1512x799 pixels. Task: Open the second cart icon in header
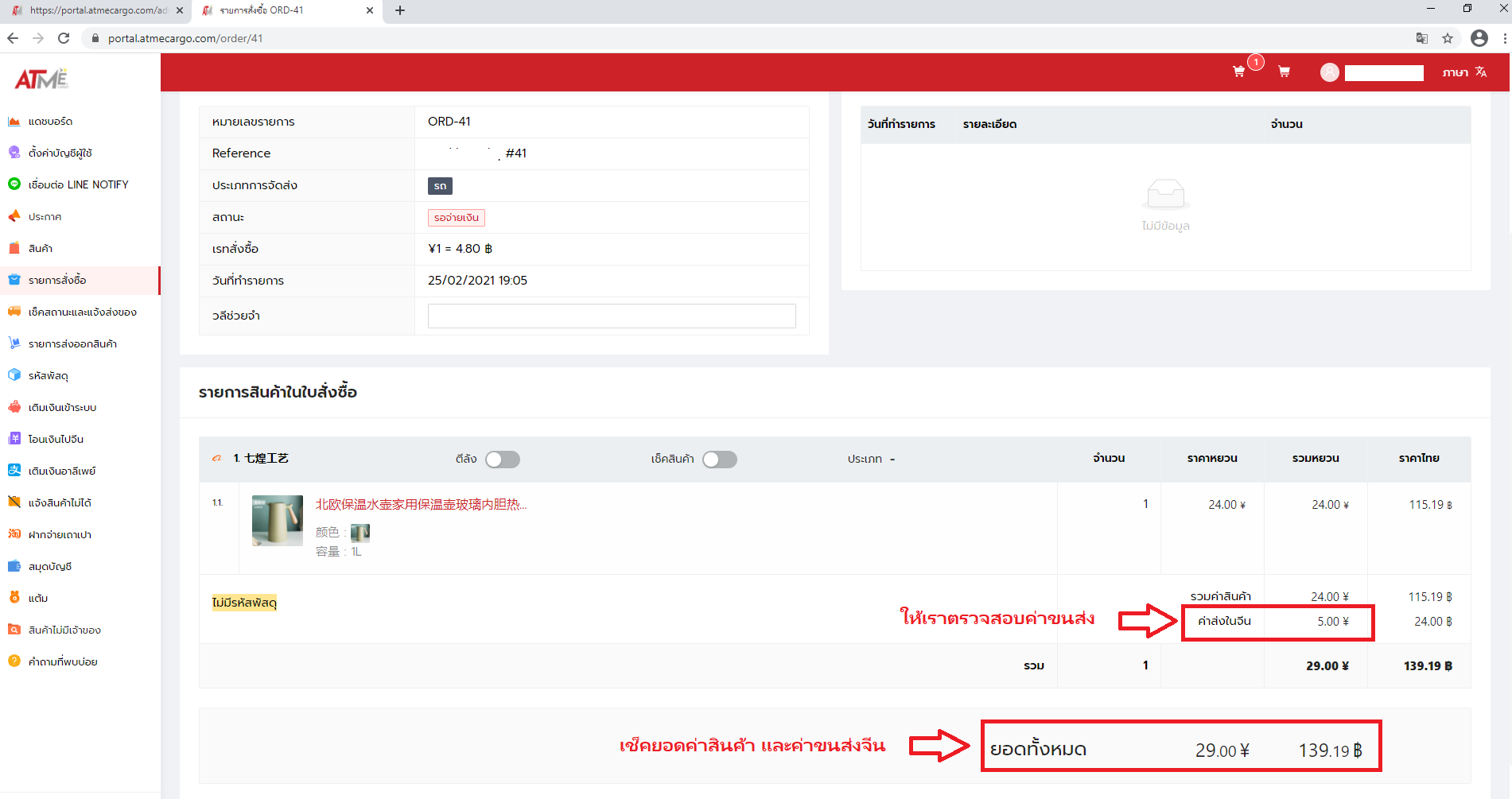pyautogui.click(x=1284, y=72)
